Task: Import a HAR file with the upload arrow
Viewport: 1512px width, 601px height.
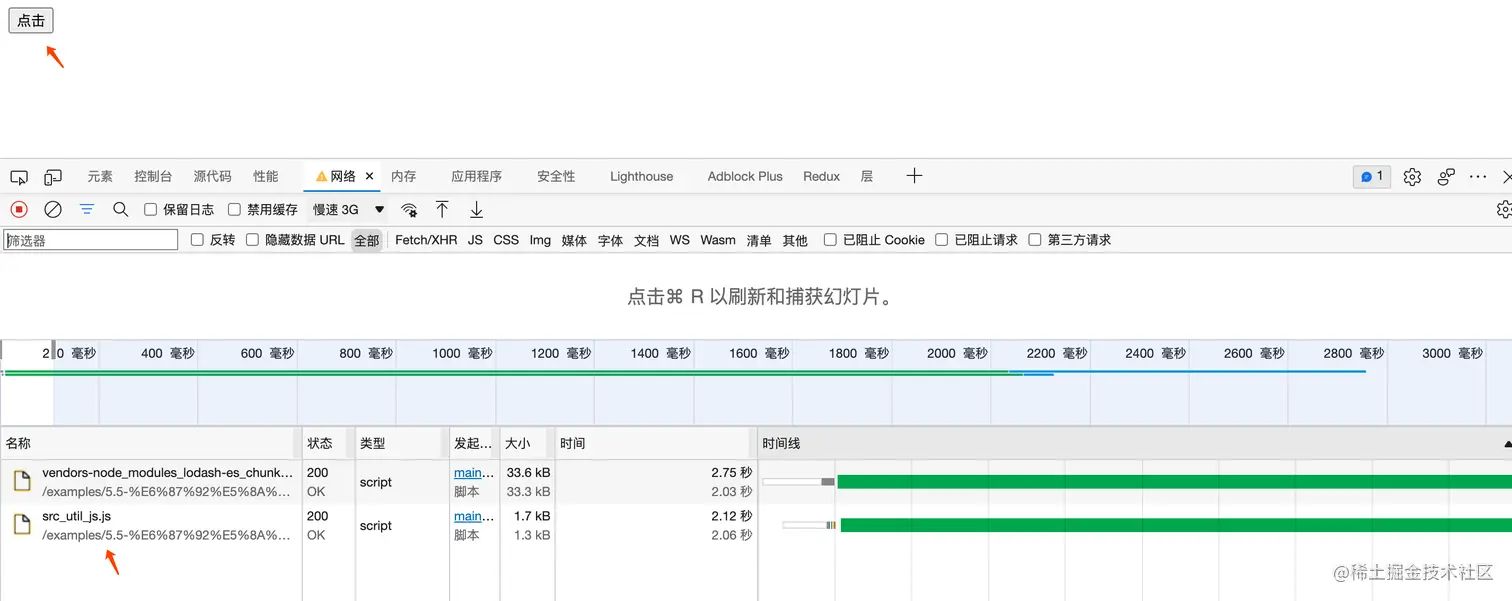Action: click(x=442, y=209)
